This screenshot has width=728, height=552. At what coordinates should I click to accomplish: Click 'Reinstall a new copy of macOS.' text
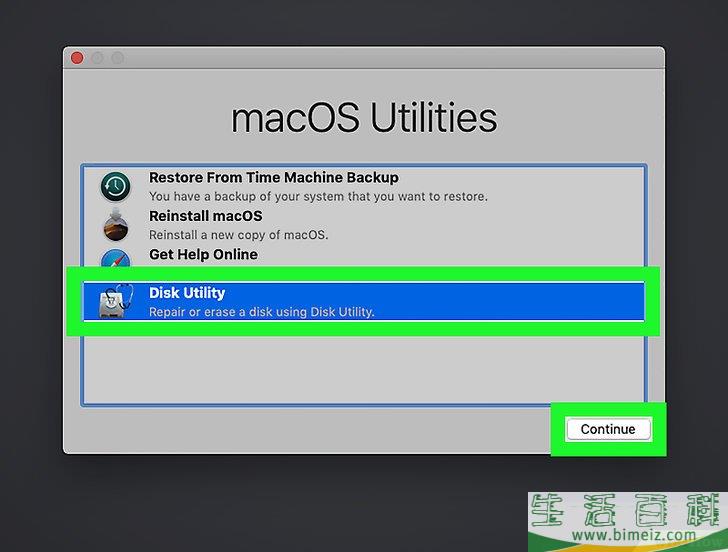coord(238,235)
